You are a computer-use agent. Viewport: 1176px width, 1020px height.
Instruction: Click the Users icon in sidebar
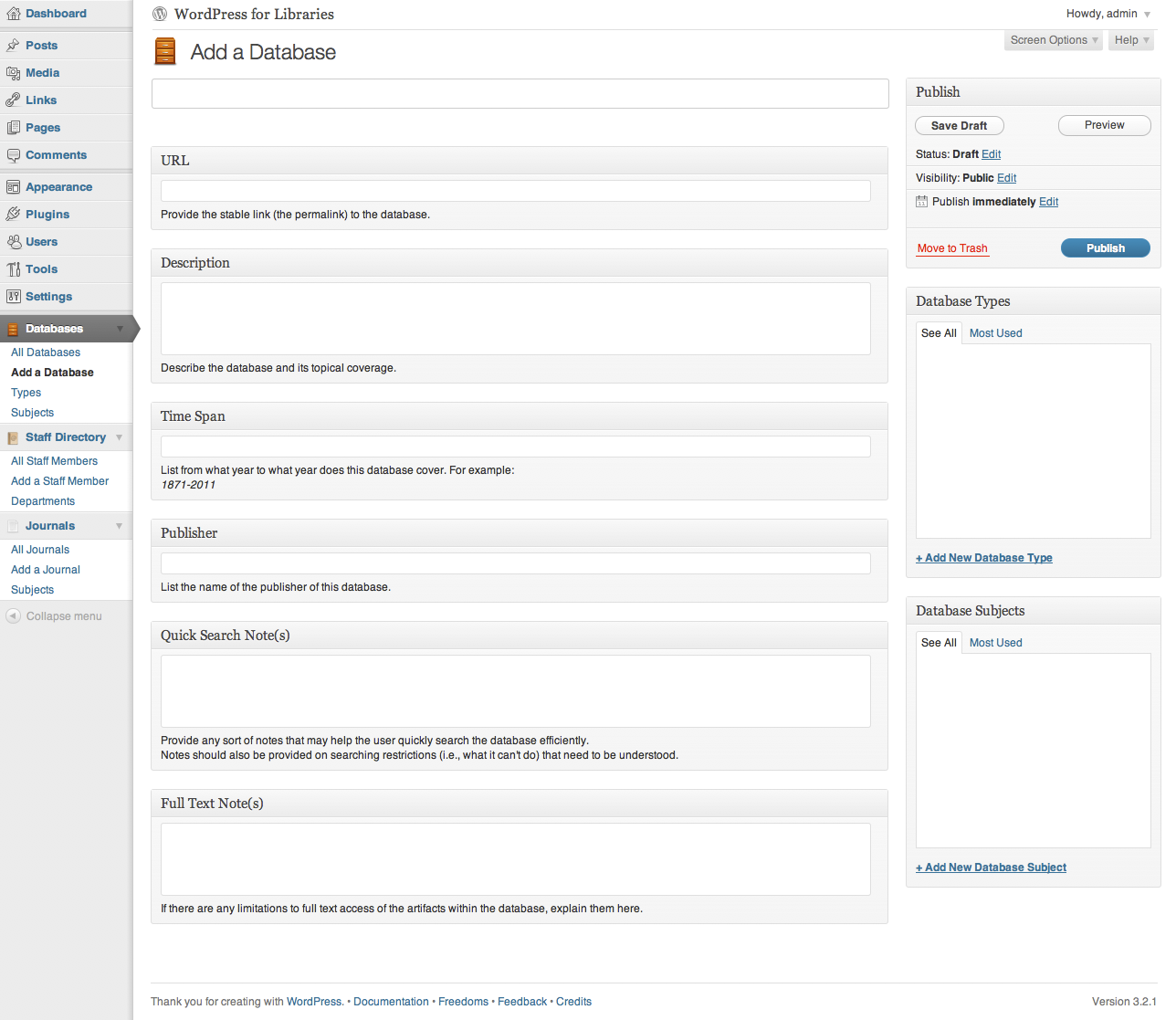pyautogui.click(x=13, y=242)
